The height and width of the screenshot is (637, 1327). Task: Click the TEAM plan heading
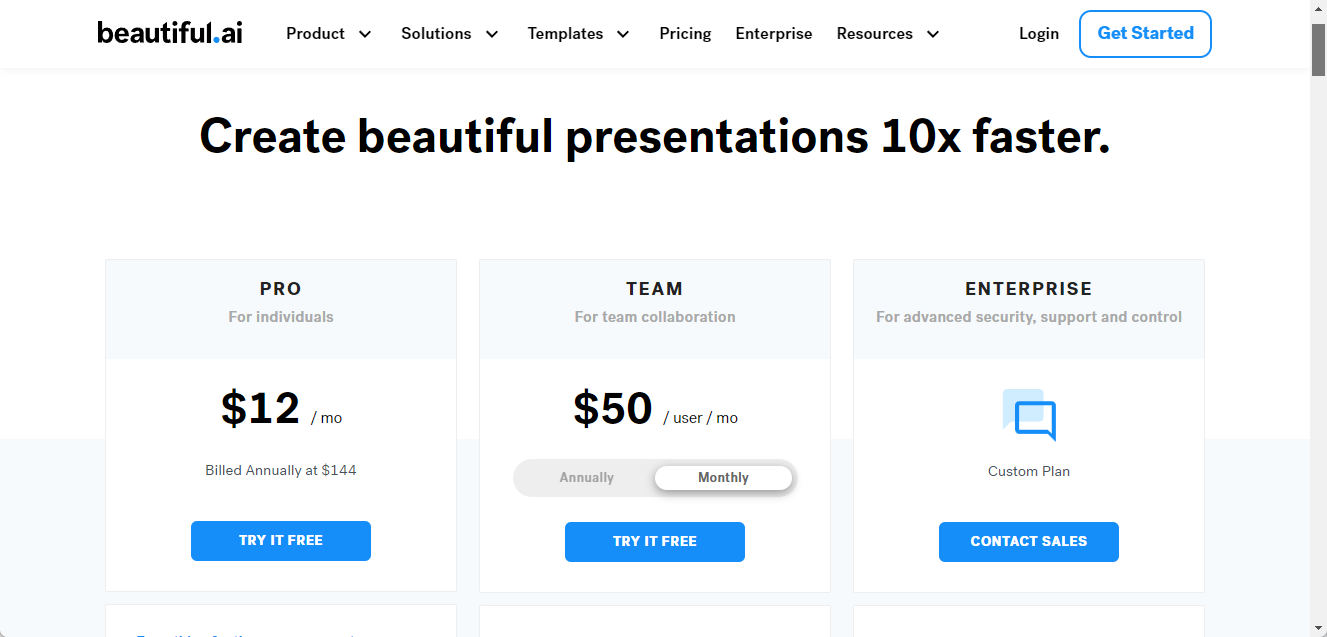(x=655, y=289)
